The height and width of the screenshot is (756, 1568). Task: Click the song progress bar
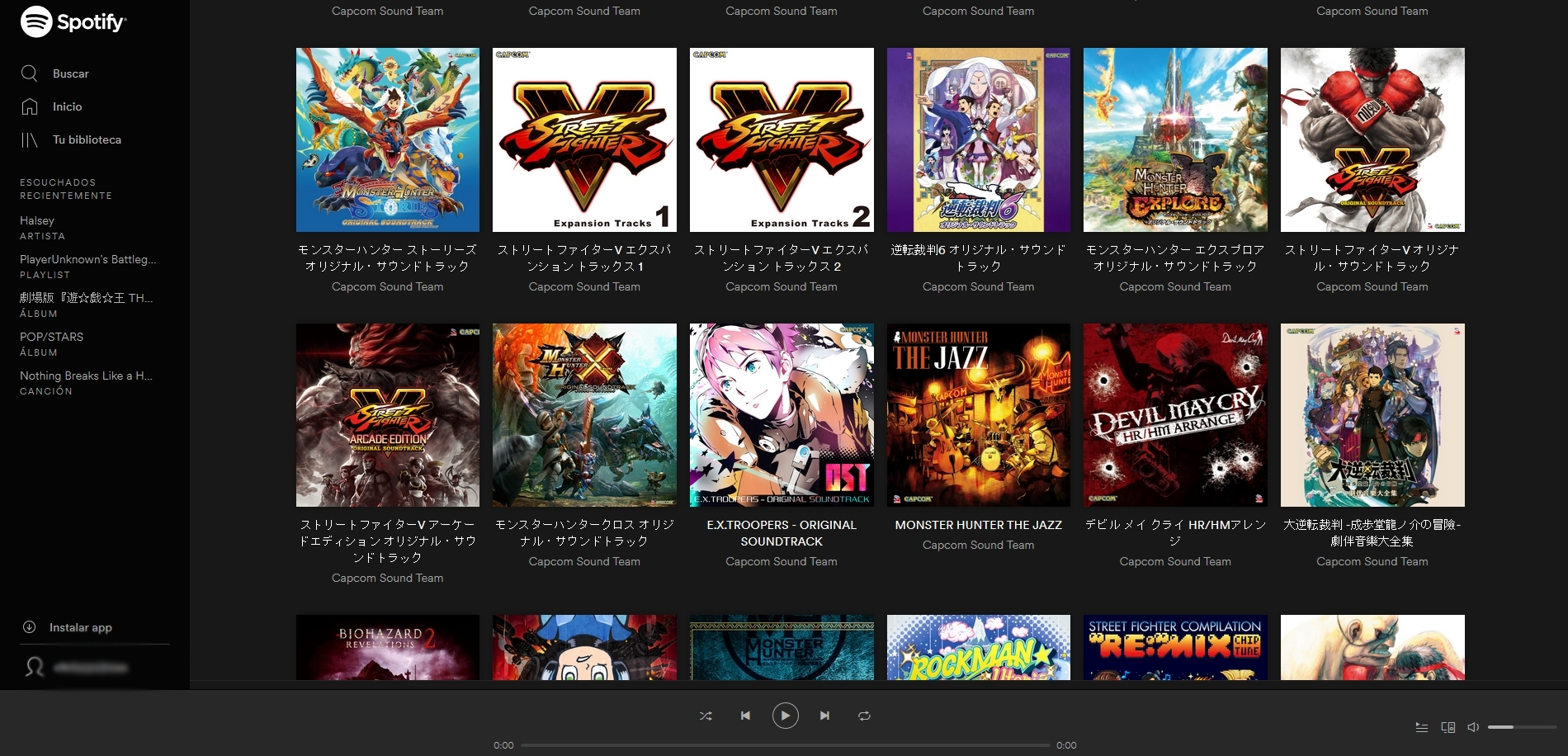click(785, 745)
